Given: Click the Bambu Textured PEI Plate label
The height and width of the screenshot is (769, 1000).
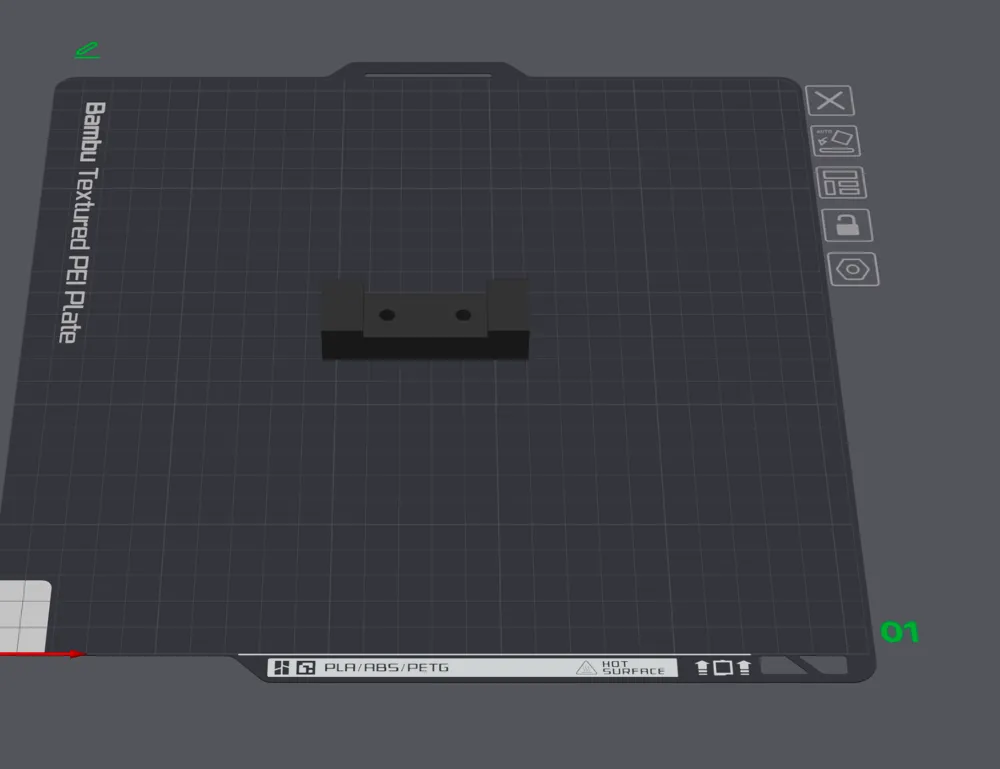Looking at the screenshot, I should (x=84, y=222).
